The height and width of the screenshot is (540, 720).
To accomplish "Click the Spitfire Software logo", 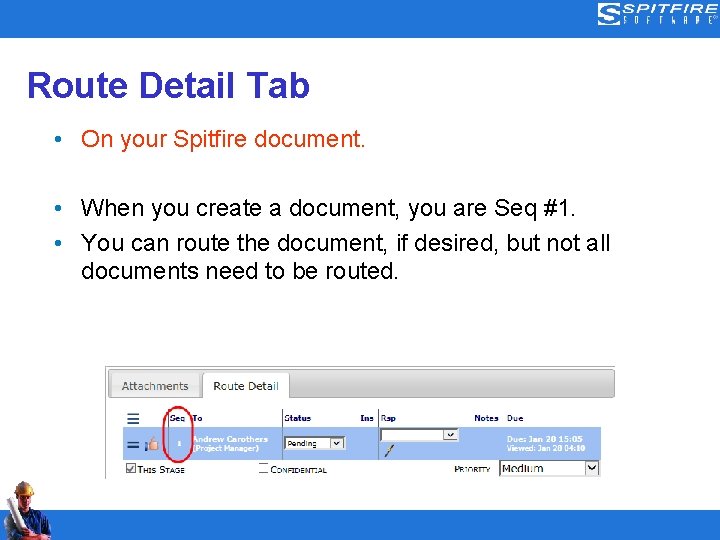I will 657,14.
